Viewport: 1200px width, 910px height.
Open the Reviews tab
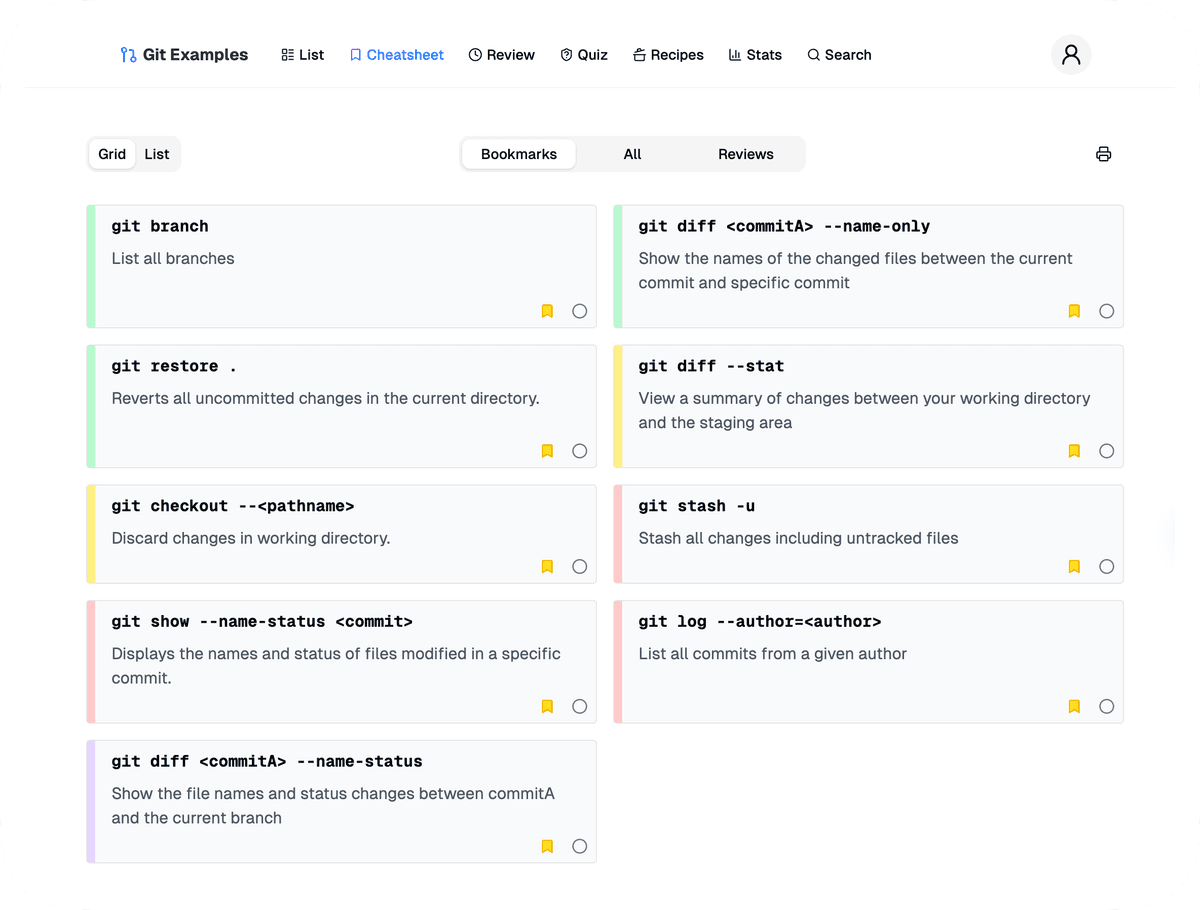coord(745,154)
